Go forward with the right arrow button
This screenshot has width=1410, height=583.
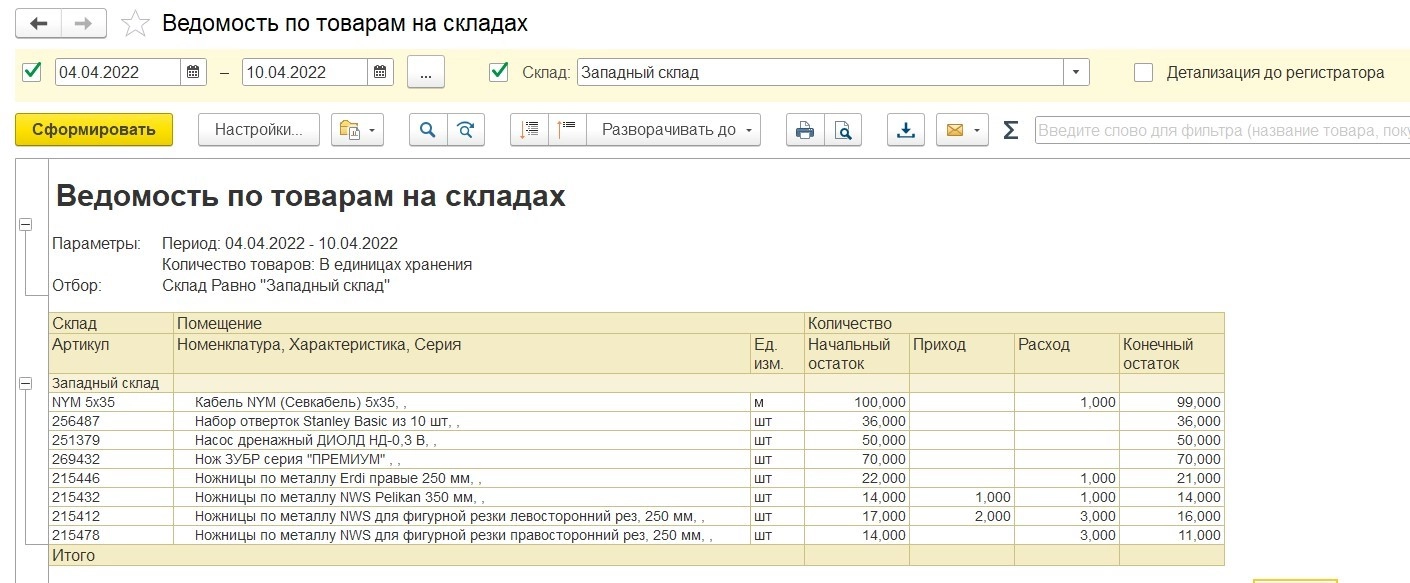[x=84, y=23]
